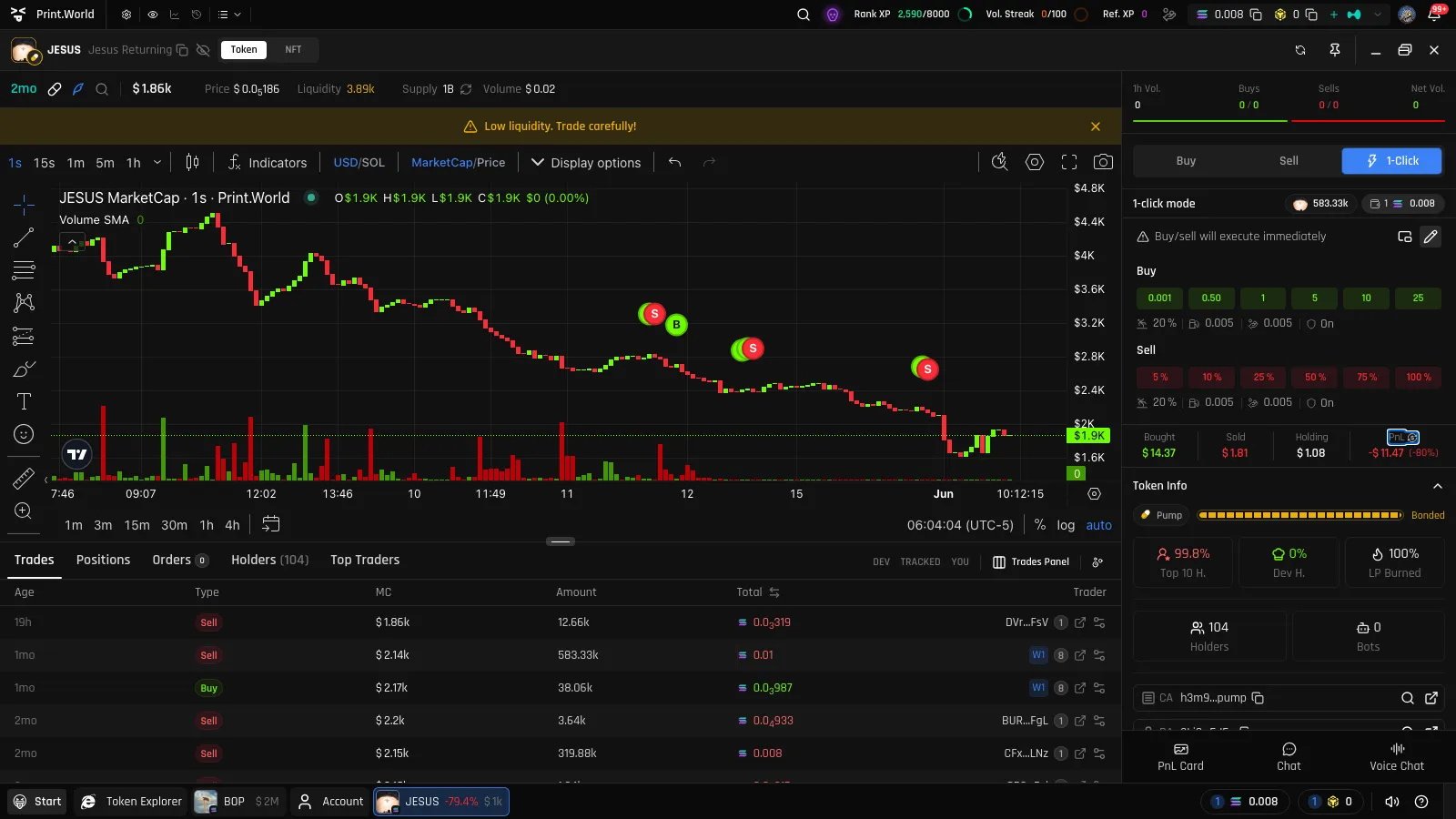The image size is (1456, 819).
Task: Select the brush drawing tool
Action: [x=24, y=369]
